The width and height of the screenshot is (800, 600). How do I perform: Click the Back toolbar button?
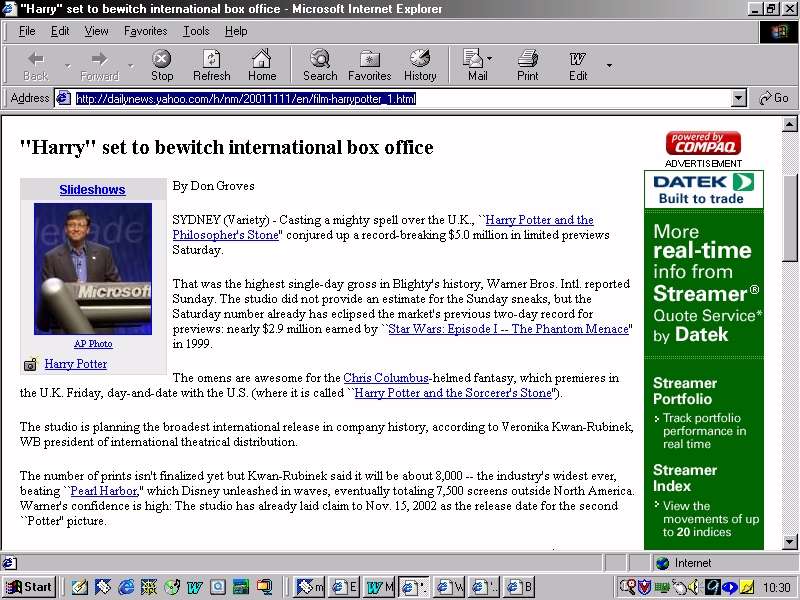(x=36, y=66)
